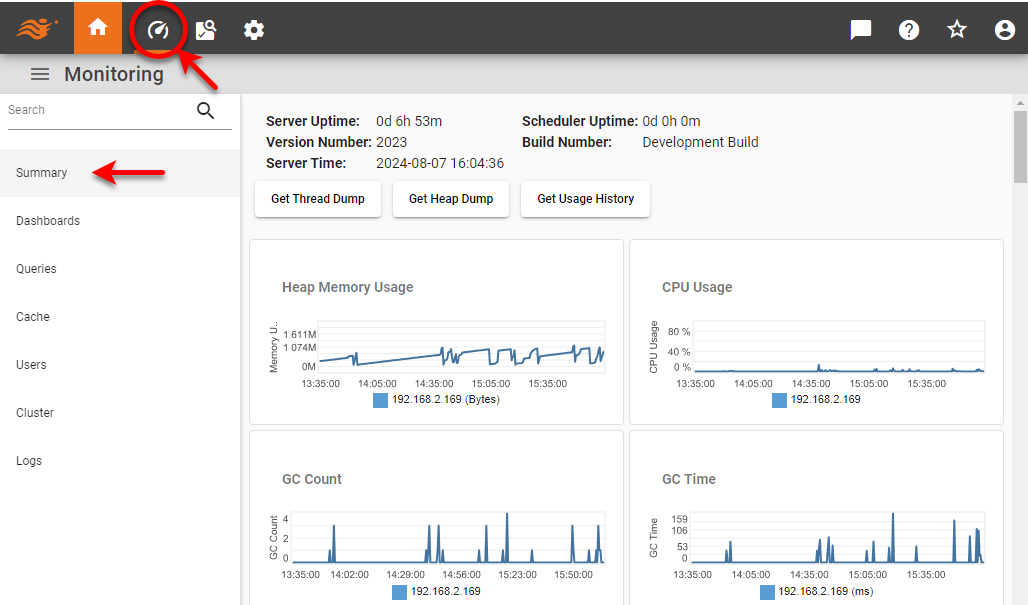This screenshot has width=1028, height=605.
Task: Open the Monitoring gauge icon in top bar
Action: pyautogui.click(x=157, y=29)
